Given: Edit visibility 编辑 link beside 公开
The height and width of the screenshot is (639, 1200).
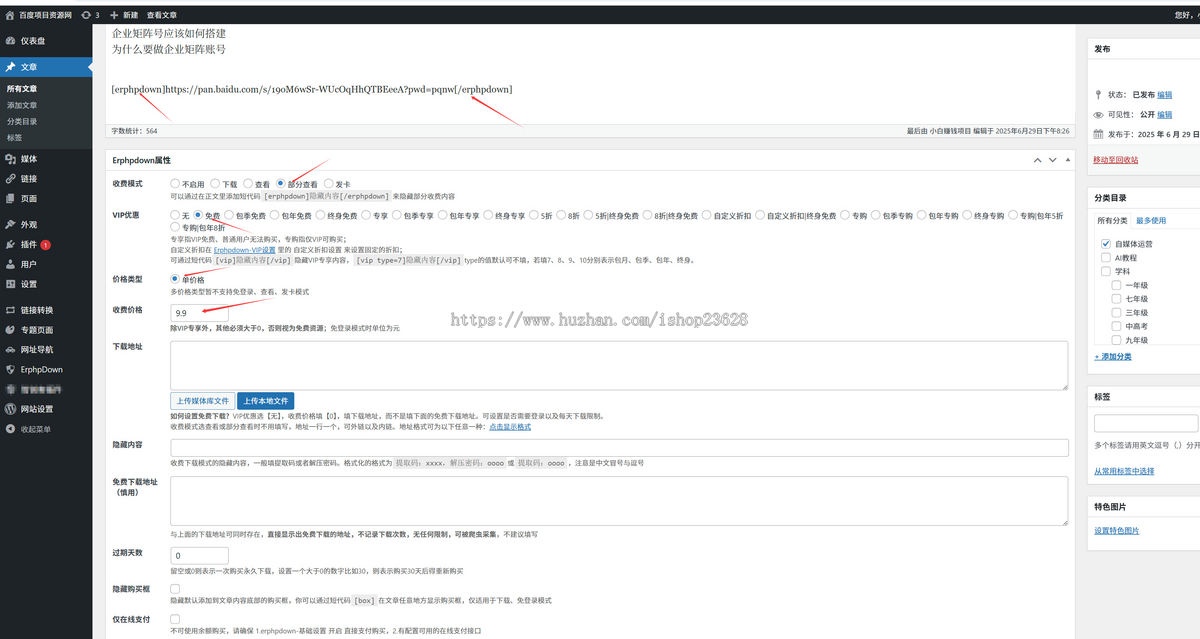Looking at the screenshot, I should click(x=1165, y=114).
